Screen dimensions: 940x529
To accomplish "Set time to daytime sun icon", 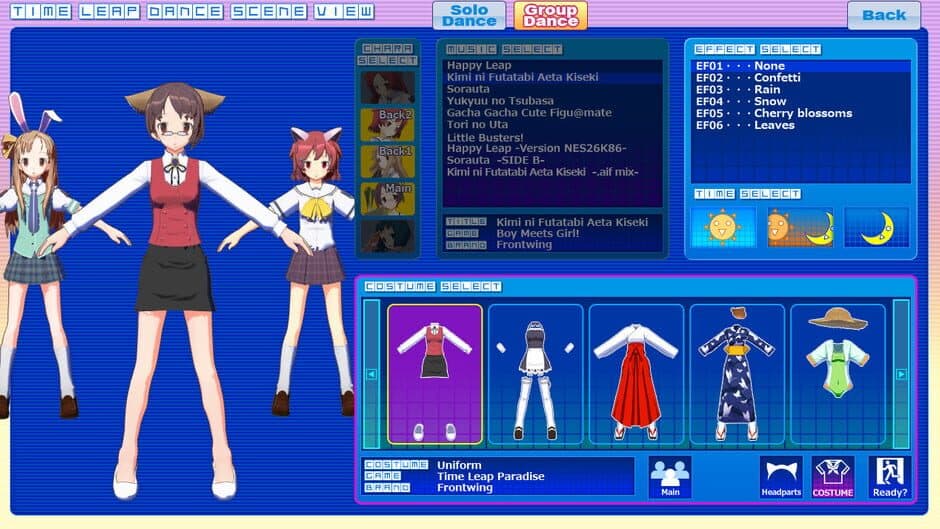I will [x=722, y=227].
